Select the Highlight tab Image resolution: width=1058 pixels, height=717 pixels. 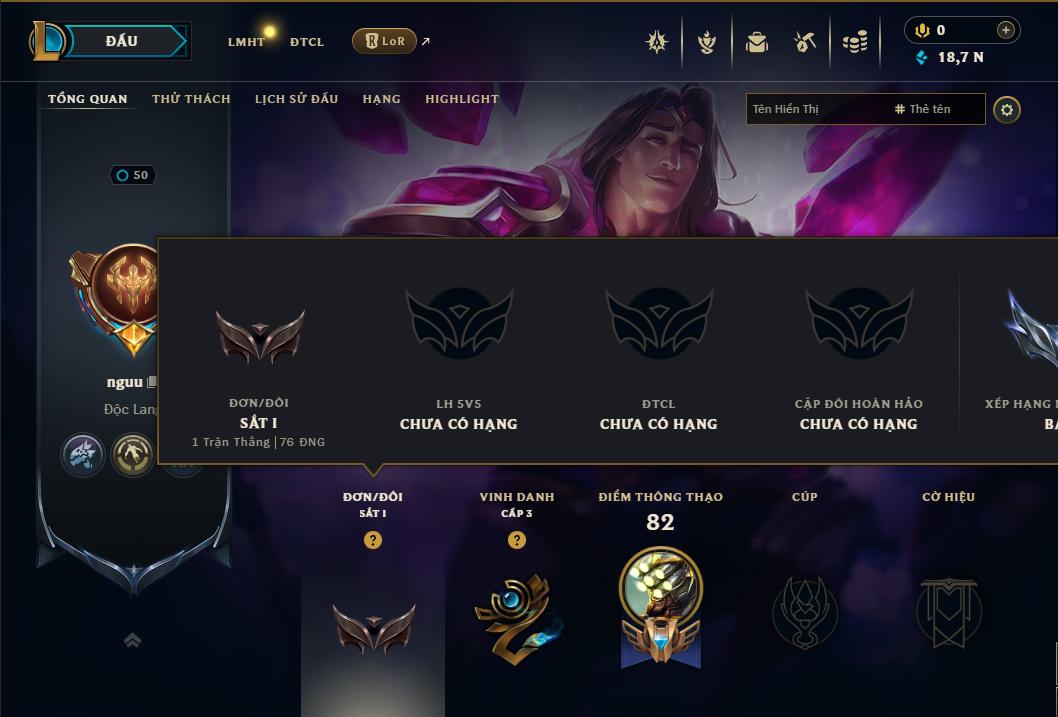(462, 98)
